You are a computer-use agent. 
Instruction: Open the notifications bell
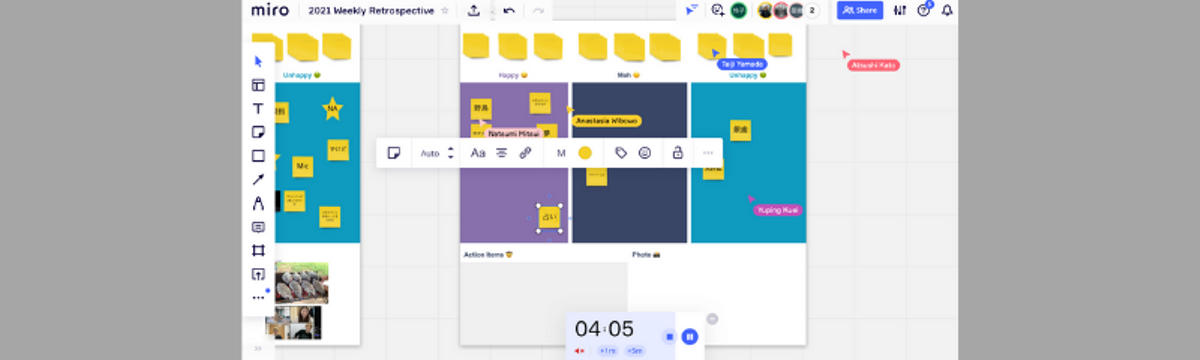[x=947, y=10]
